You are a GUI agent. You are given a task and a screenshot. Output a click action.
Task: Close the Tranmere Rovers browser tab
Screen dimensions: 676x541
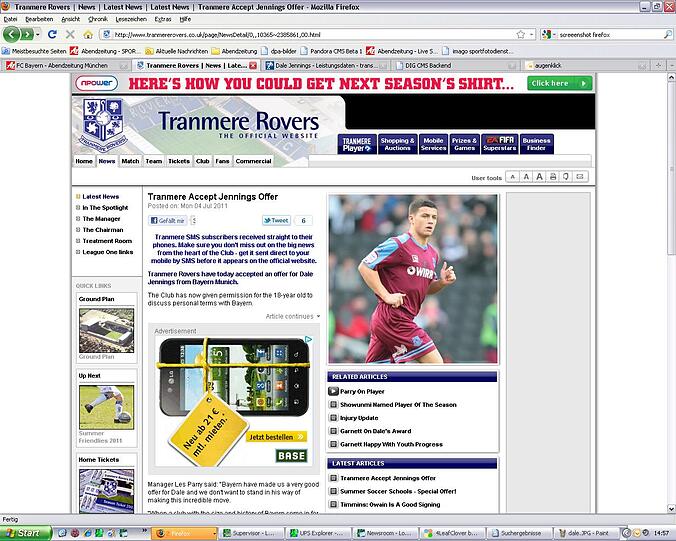click(x=253, y=66)
